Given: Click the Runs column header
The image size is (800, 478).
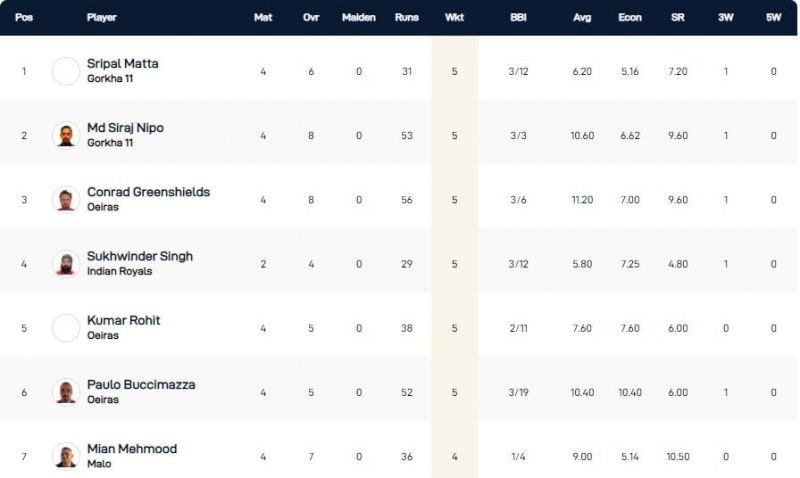Looking at the screenshot, I should click(407, 18).
